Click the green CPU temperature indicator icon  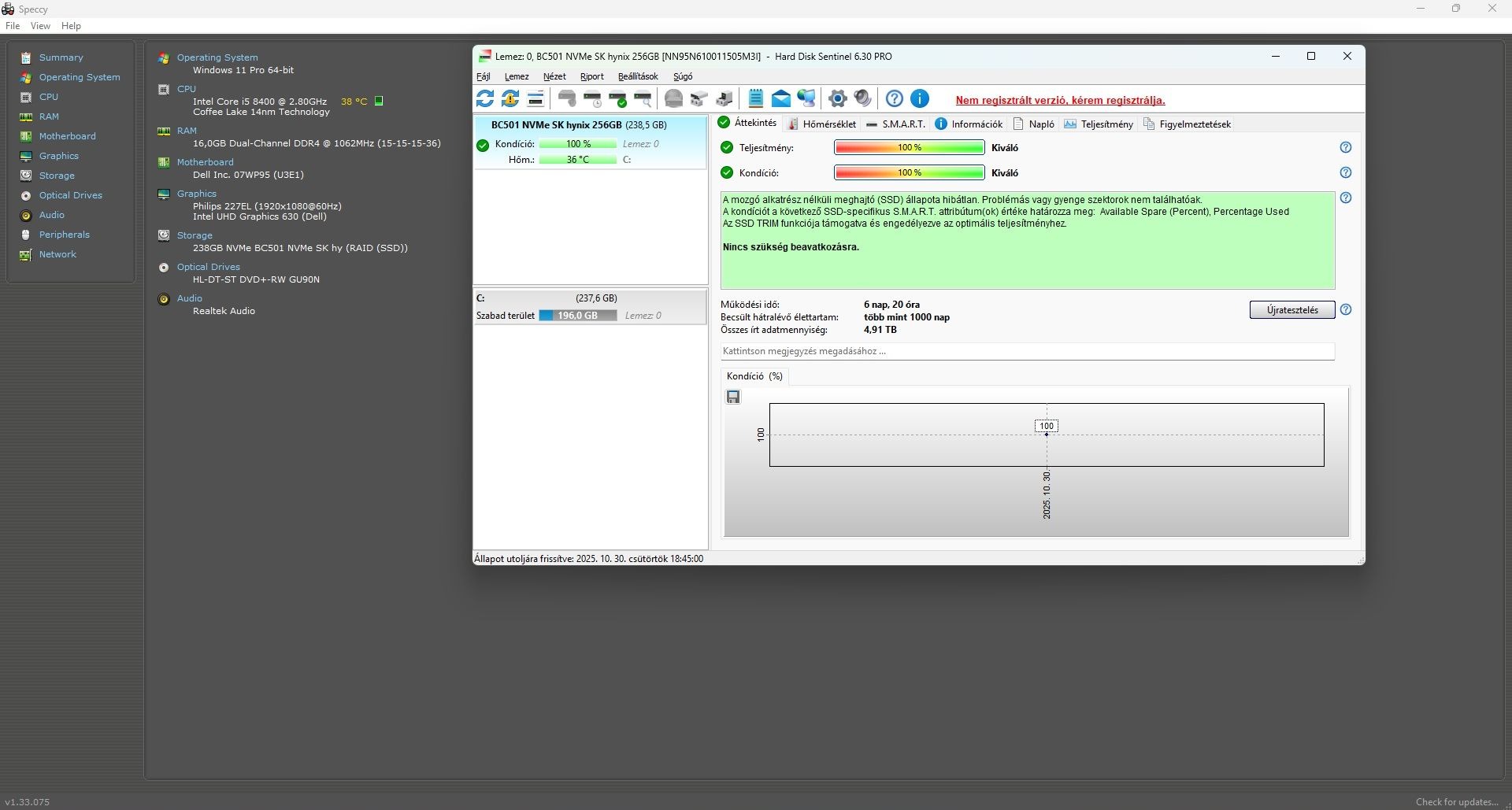[379, 101]
